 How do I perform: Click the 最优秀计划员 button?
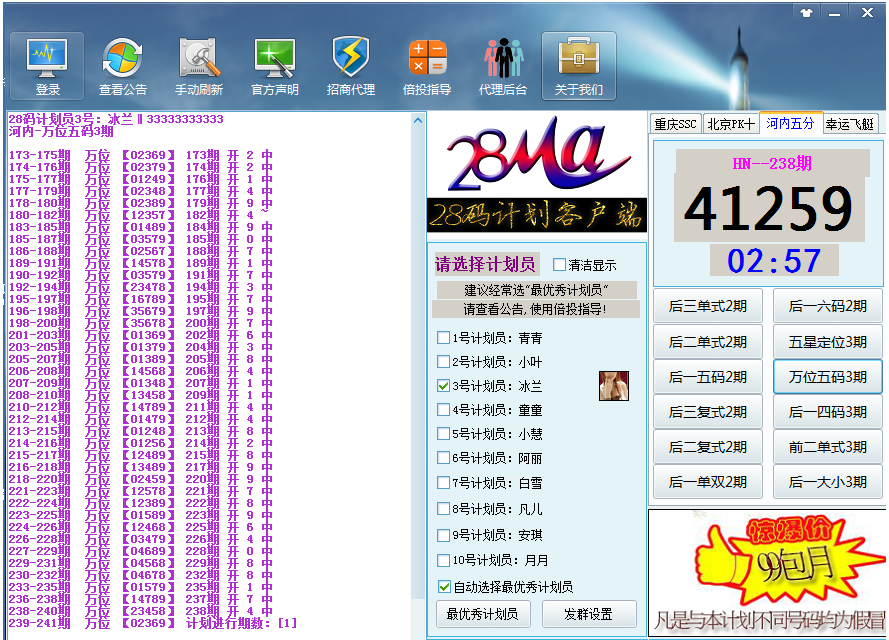tap(482, 614)
